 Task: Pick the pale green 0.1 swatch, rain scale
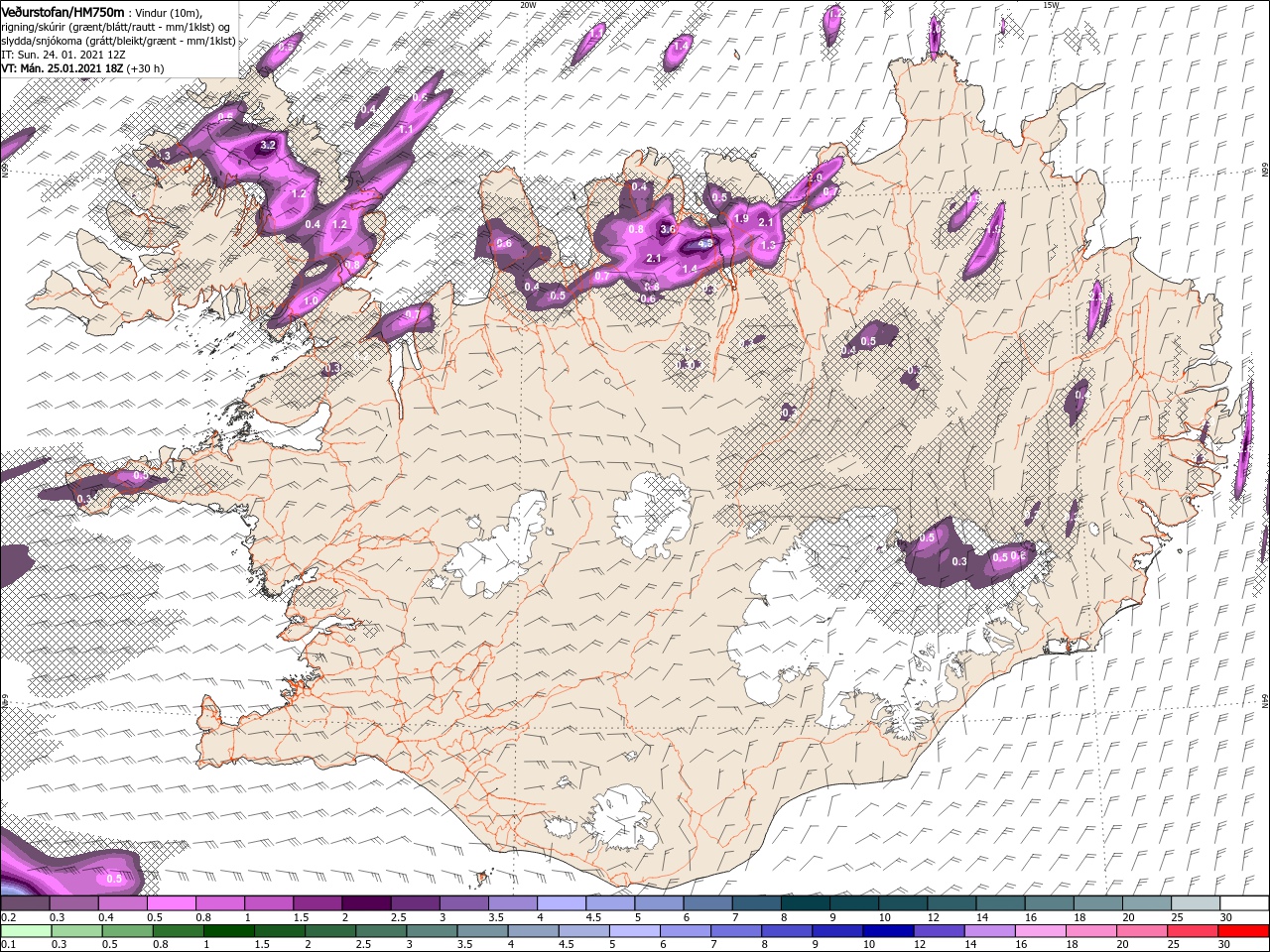point(25,931)
